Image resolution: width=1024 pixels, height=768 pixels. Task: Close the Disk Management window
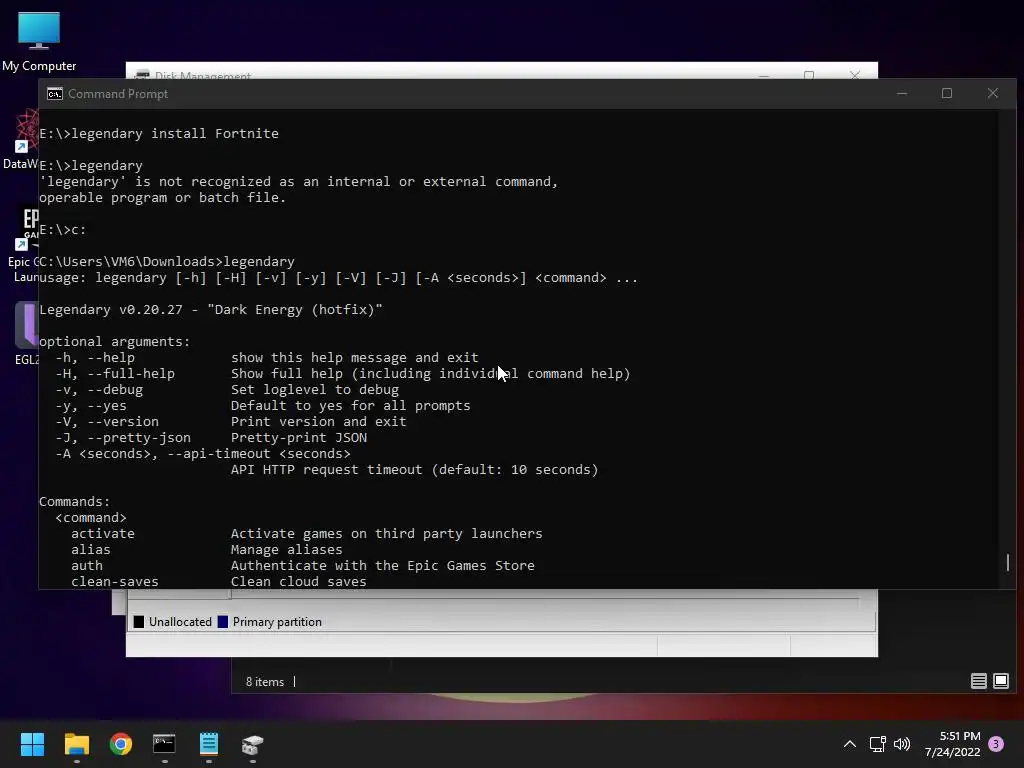tap(855, 74)
